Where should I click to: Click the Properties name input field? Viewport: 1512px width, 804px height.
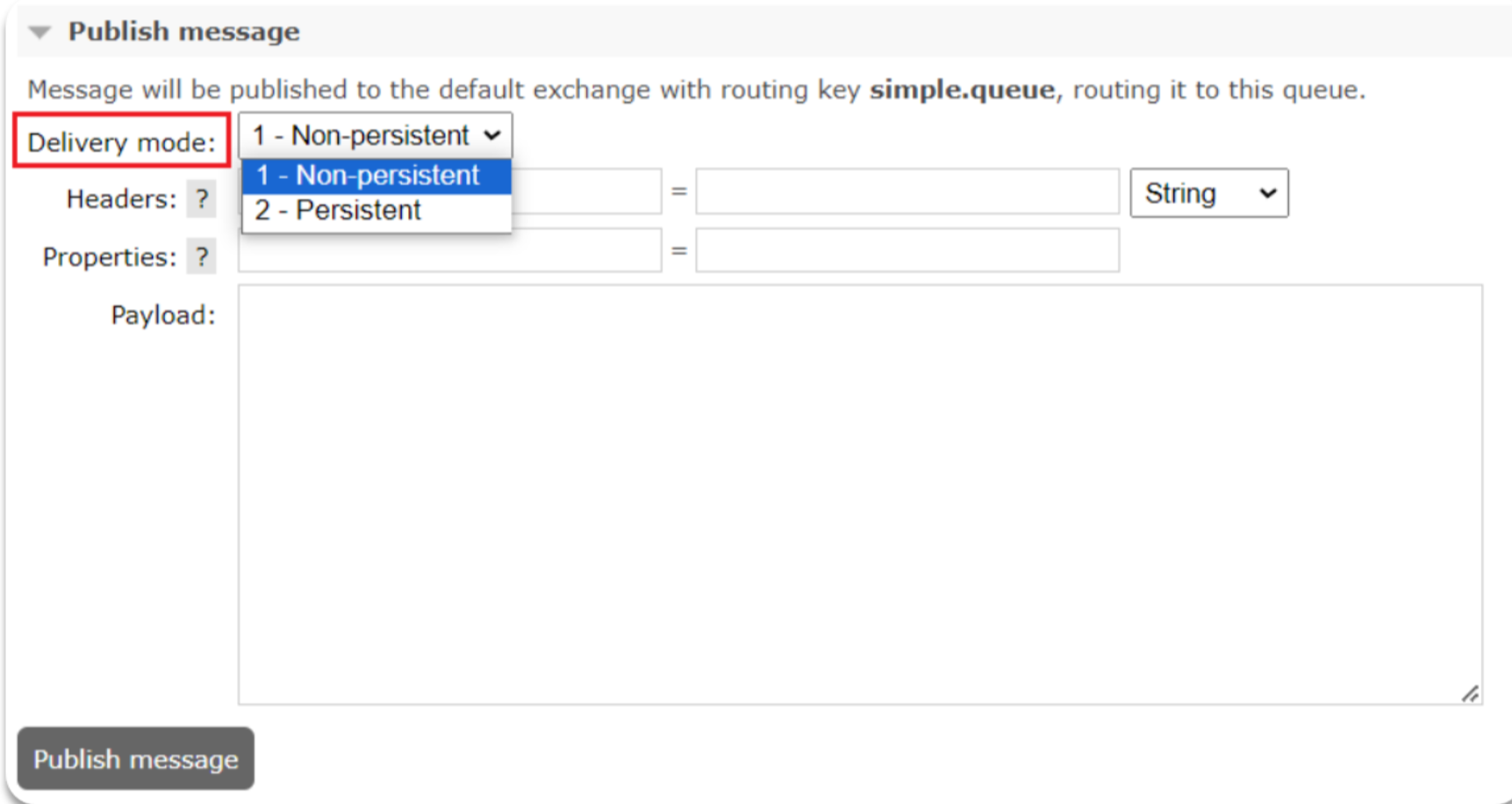[450, 252]
